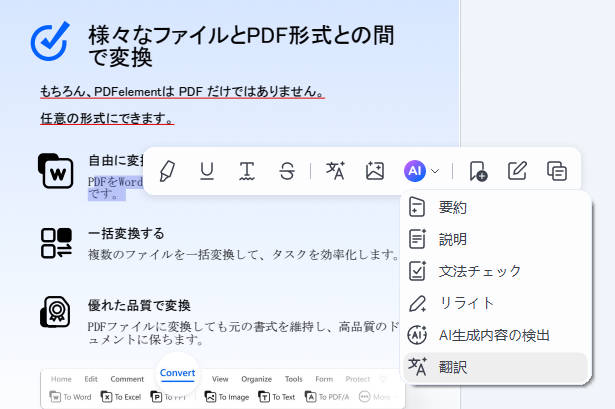Click the edit pencil-square icon
The image size is (615, 409).
[x=517, y=171]
